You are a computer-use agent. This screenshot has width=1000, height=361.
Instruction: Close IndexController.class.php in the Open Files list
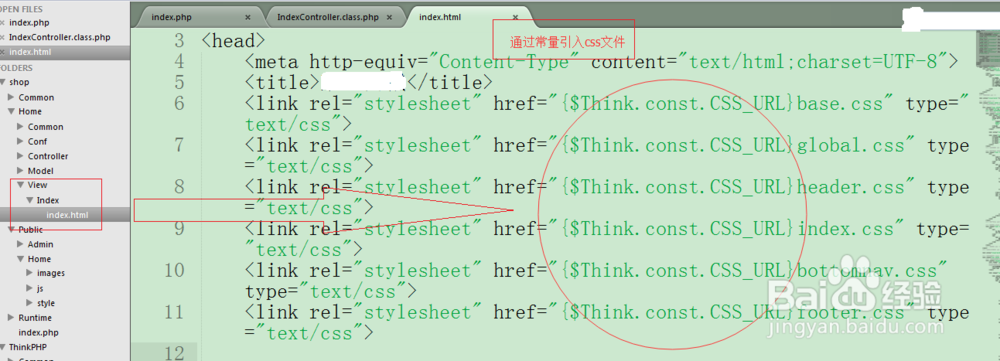(3, 38)
